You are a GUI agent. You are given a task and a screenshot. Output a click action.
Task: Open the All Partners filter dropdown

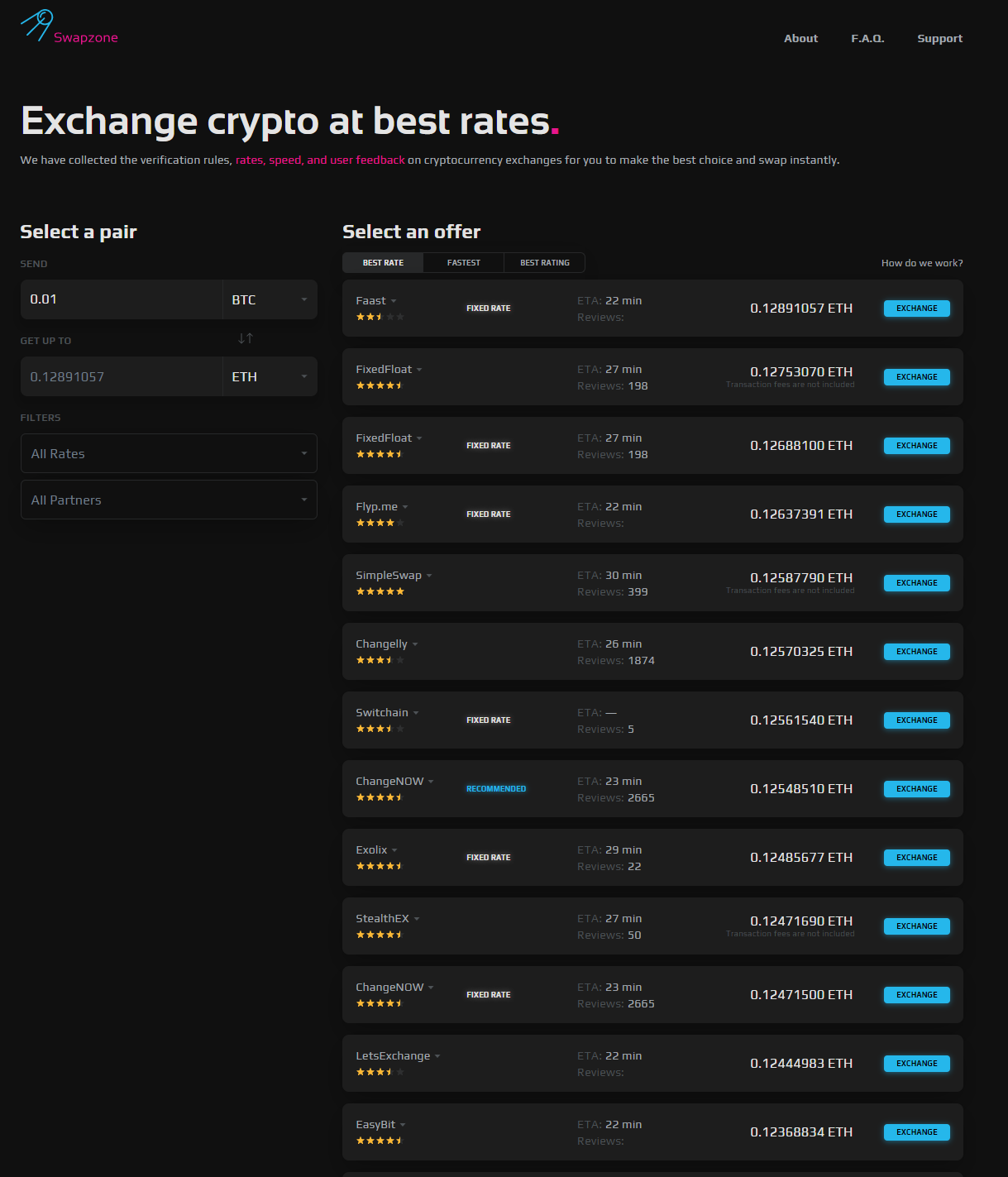(x=169, y=500)
